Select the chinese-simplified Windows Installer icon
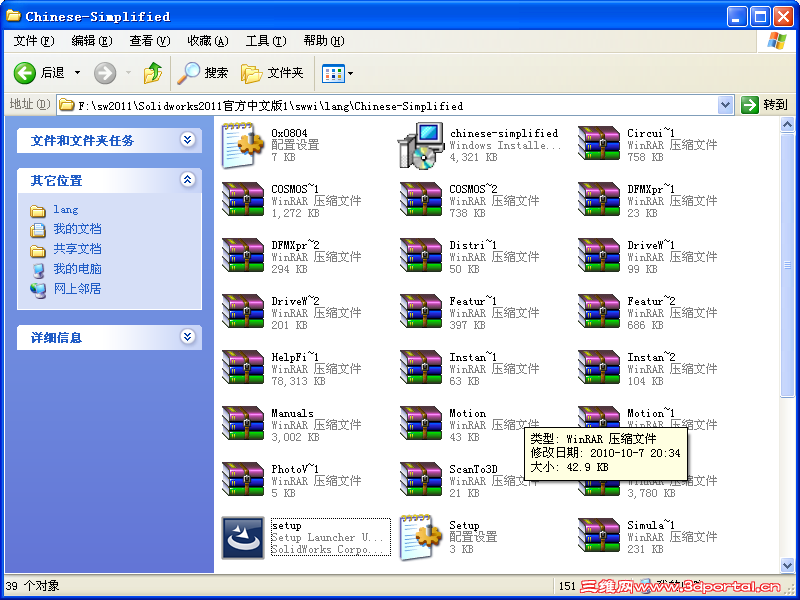 tap(421, 145)
